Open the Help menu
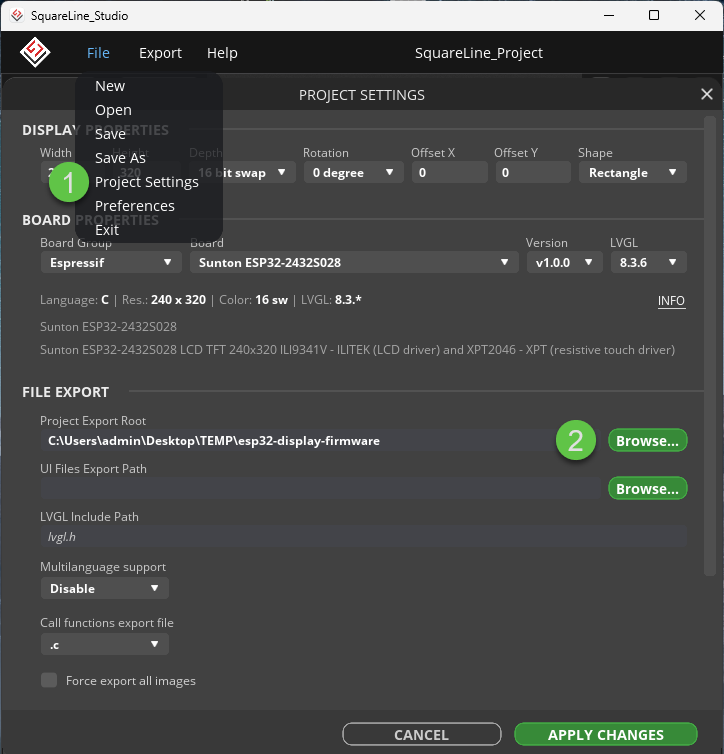The width and height of the screenshot is (724, 754). (222, 53)
